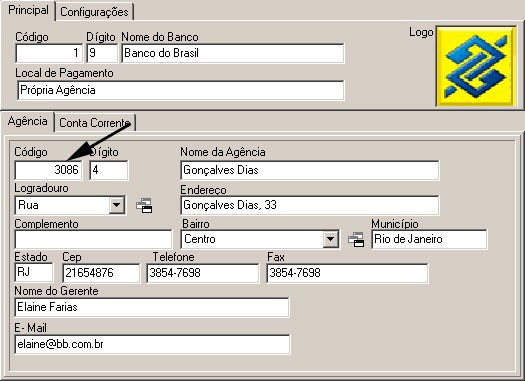Open the Bairro lookup icon
This screenshot has height=381, width=525.
[356, 239]
